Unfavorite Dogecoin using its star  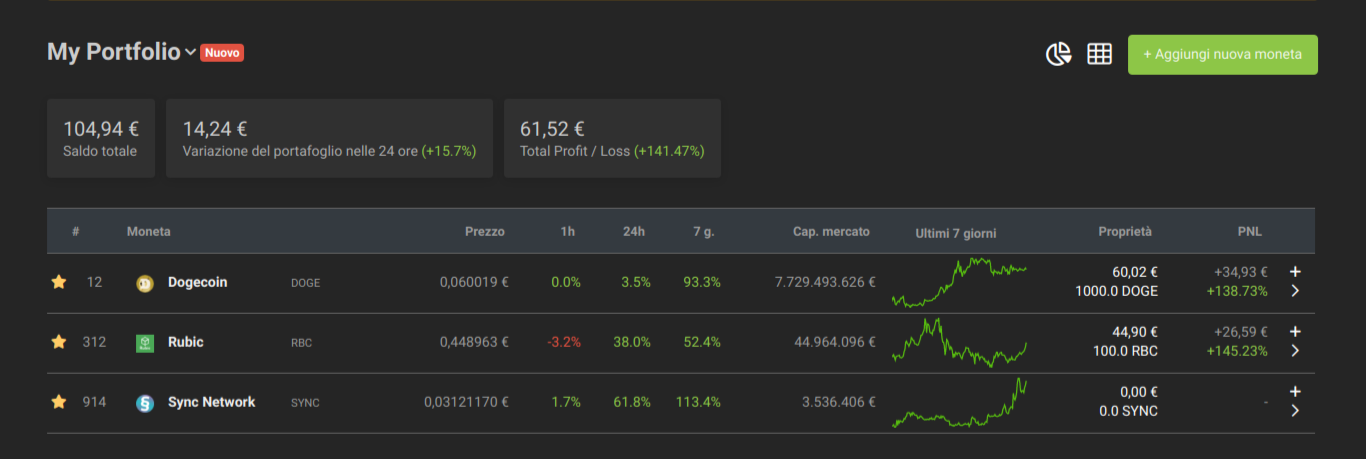click(59, 282)
